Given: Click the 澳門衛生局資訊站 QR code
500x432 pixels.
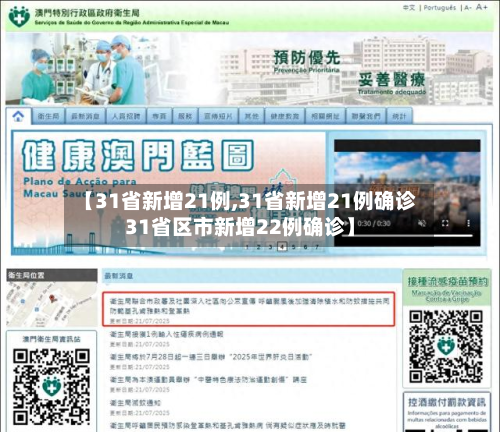Looking at the screenshot, I should point(51,387).
